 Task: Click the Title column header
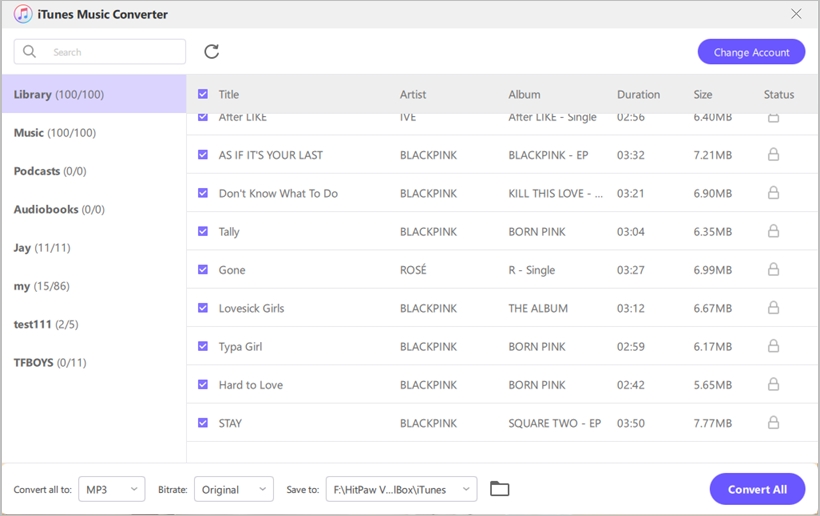pyautogui.click(x=229, y=94)
